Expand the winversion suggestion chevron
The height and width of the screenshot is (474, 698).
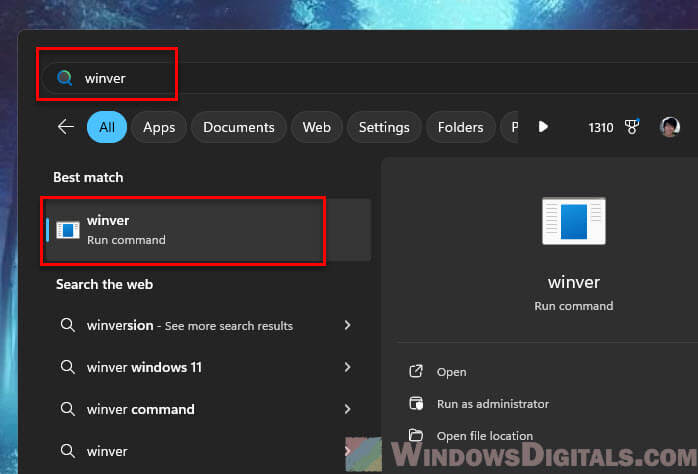tap(348, 325)
